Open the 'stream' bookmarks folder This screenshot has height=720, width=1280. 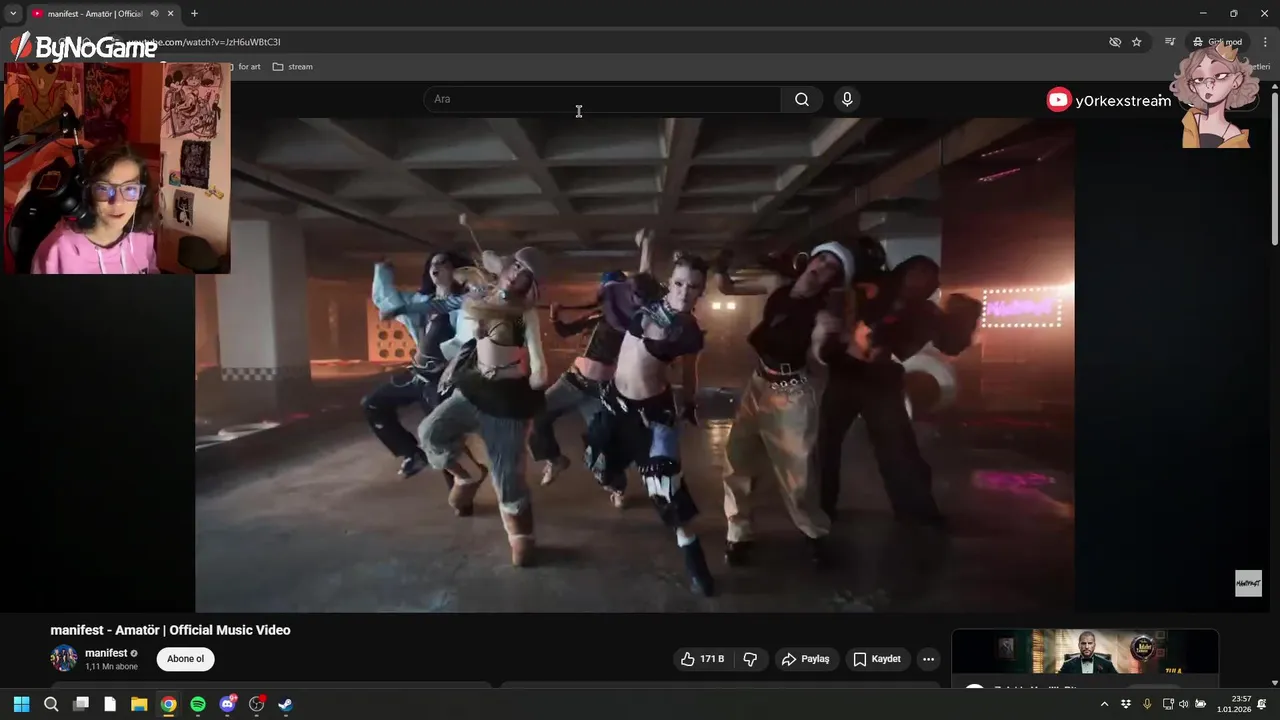coord(293,67)
